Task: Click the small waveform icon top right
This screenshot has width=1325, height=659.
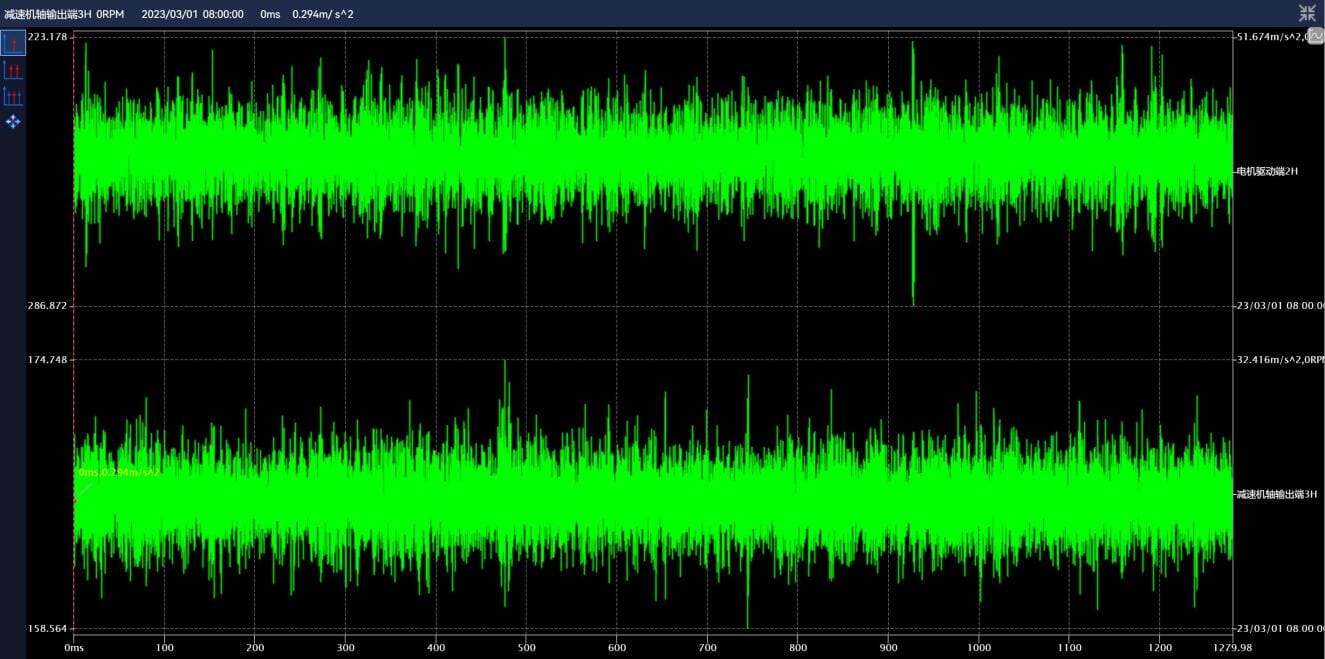Action: [1316, 37]
